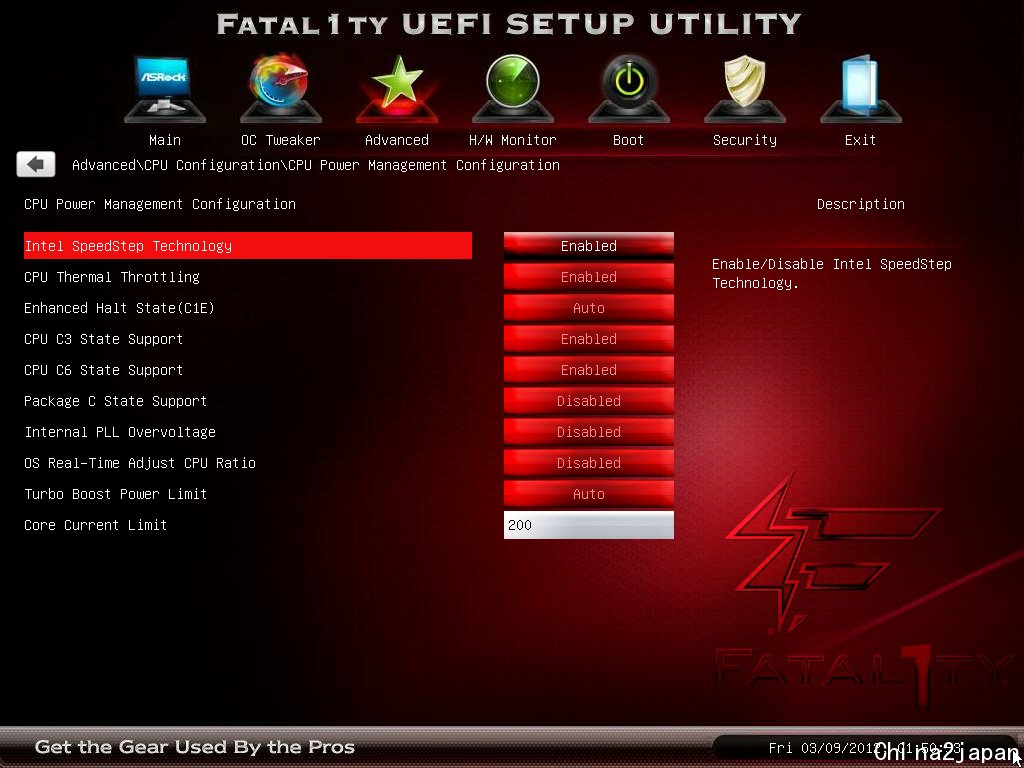Image resolution: width=1024 pixels, height=768 pixels.
Task: Click the CPU Power Management Configuration heading
Action: (160, 204)
